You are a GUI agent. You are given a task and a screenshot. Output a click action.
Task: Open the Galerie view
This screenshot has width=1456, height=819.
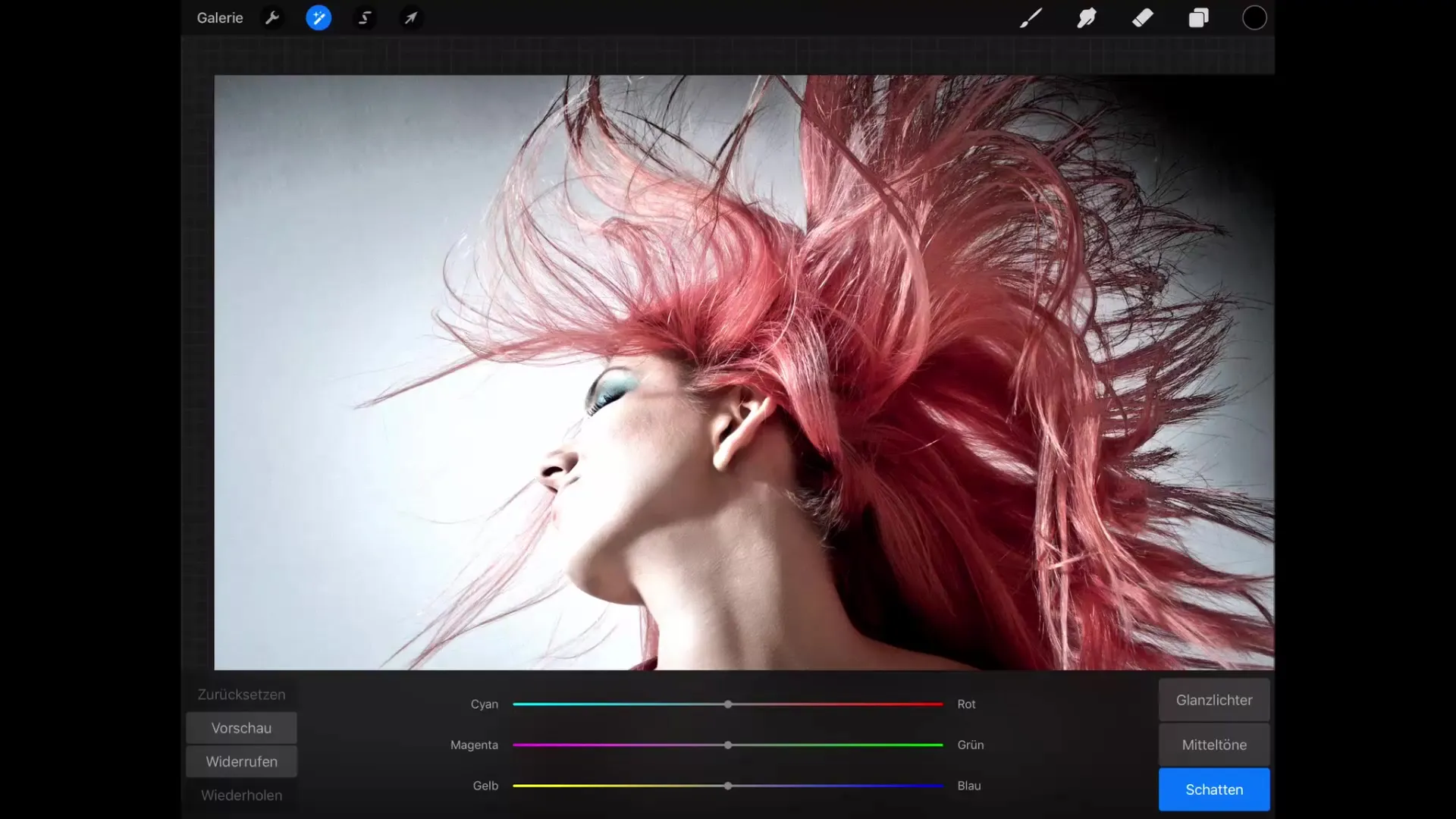click(x=220, y=17)
